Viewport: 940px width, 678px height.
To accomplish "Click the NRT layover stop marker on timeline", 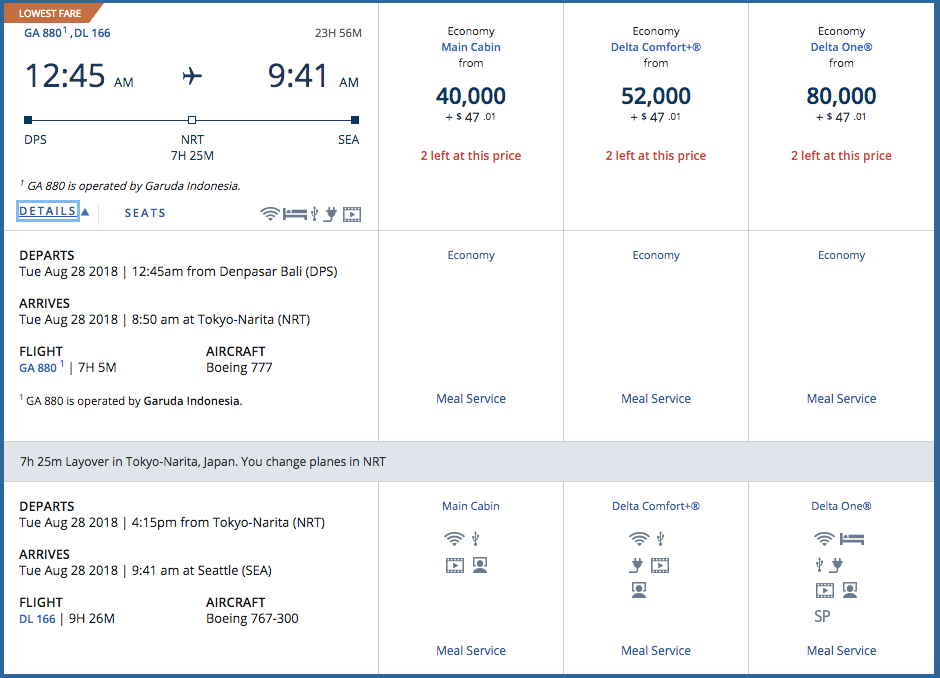I will pos(192,119).
